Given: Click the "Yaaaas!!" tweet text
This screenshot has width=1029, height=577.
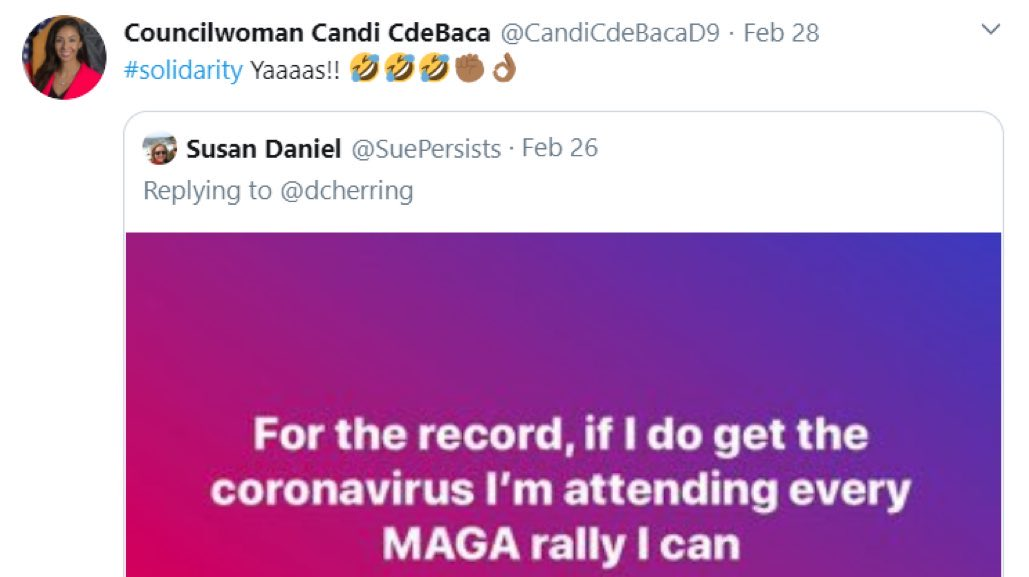Looking at the screenshot, I should [x=295, y=70].
